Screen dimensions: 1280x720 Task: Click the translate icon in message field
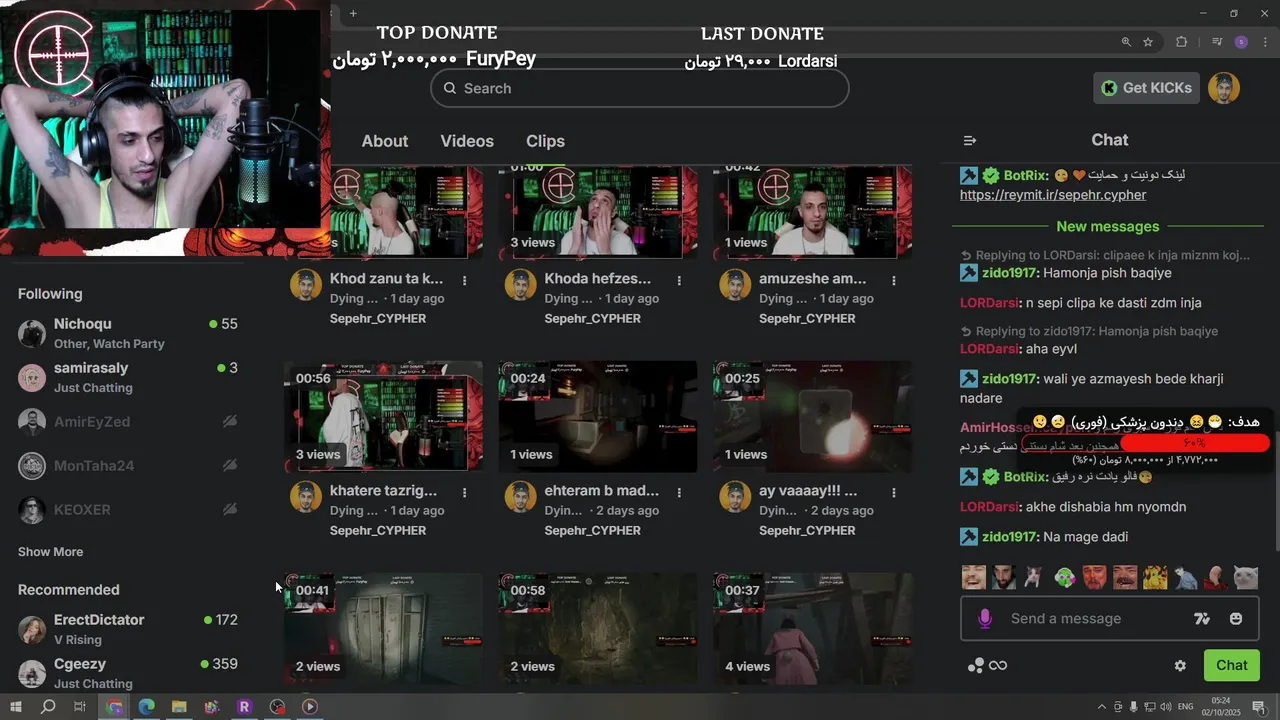(1202, 619)
